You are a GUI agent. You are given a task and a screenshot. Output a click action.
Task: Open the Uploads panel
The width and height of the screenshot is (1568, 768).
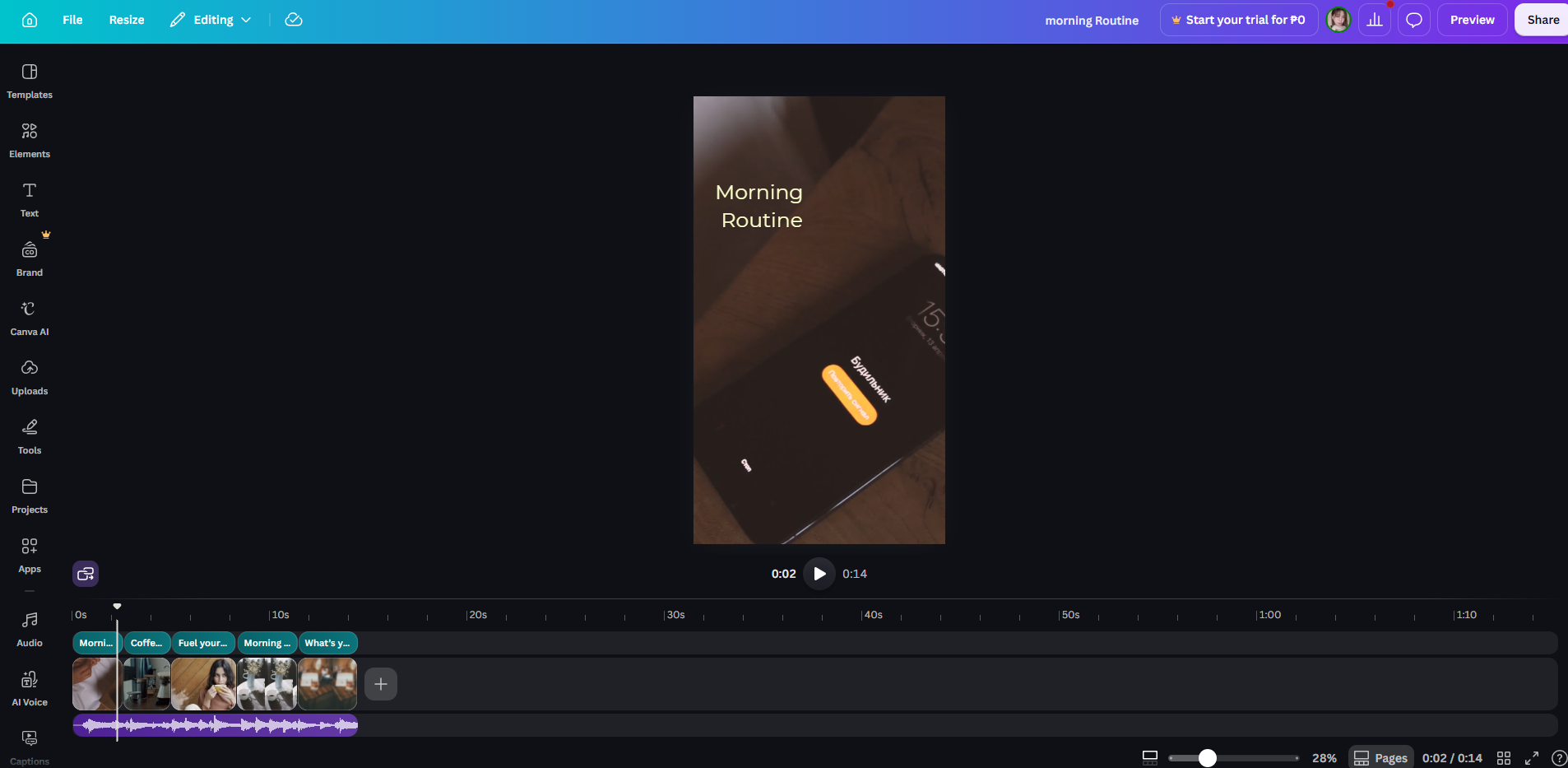click(x=30, y=378)
